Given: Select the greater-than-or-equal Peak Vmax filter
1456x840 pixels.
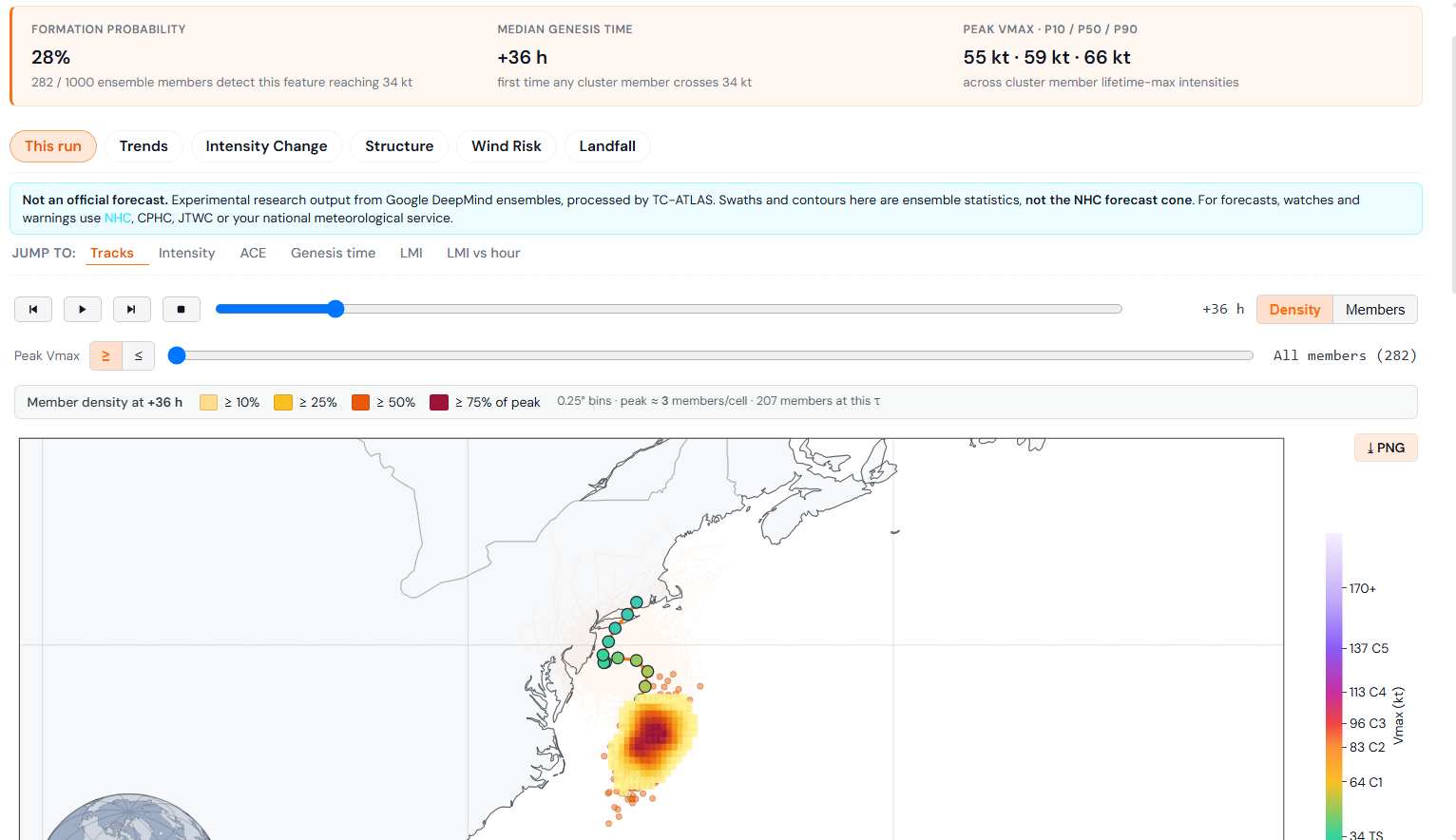Looking at the screenshot, I should [x=105, y=355].
